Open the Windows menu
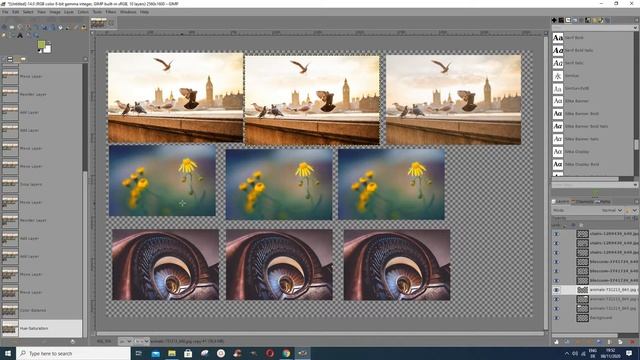This screenshot has height=360, width=640. [128, 12]
